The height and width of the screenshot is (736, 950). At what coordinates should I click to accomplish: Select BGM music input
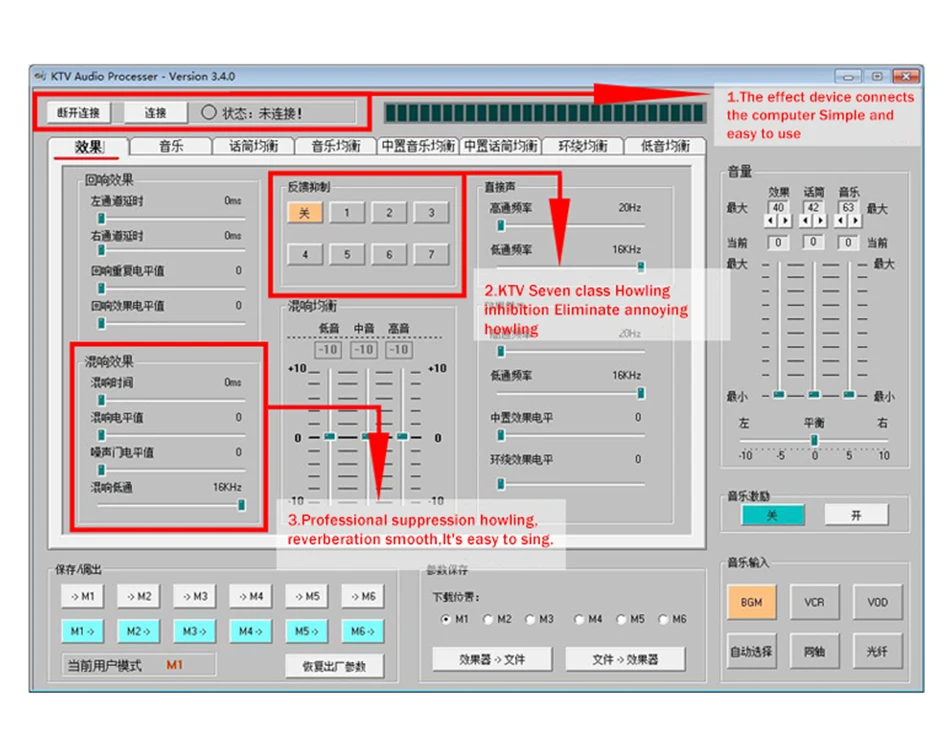[x=751, y=602]
